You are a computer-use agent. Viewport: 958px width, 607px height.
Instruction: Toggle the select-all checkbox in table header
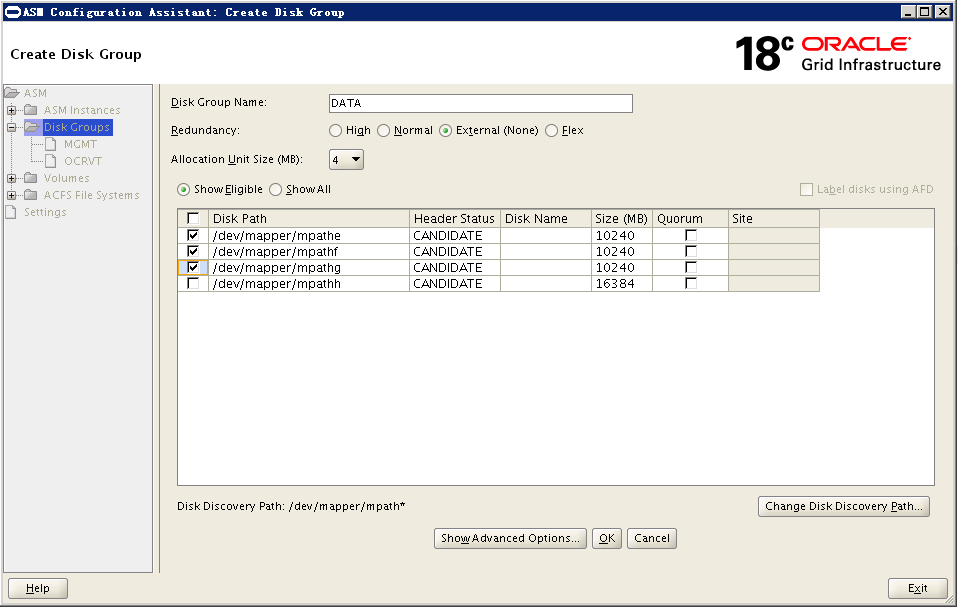[193, 218]
